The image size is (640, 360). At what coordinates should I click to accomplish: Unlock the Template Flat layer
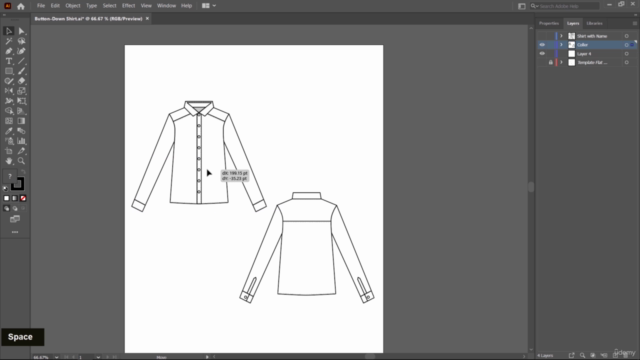(551, 62)
